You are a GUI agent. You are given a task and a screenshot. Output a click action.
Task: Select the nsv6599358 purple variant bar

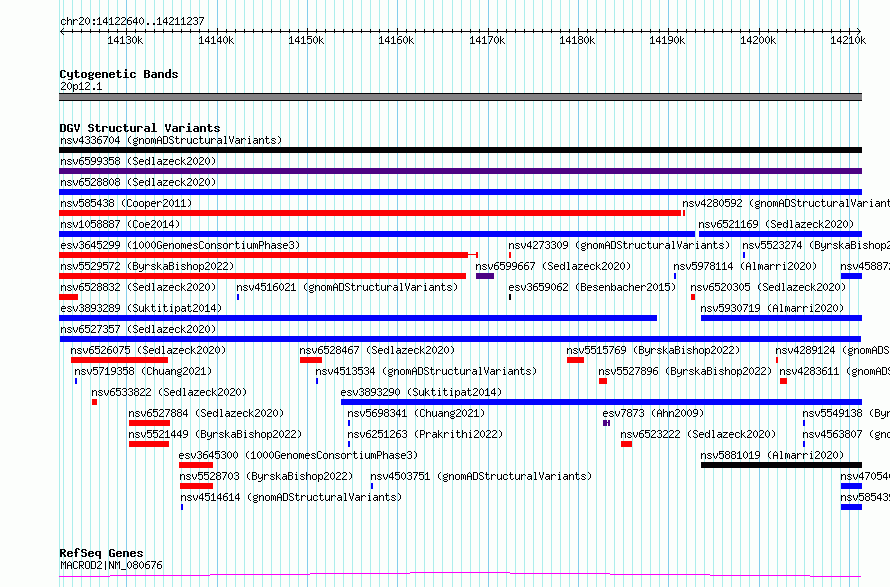[460, 171]
